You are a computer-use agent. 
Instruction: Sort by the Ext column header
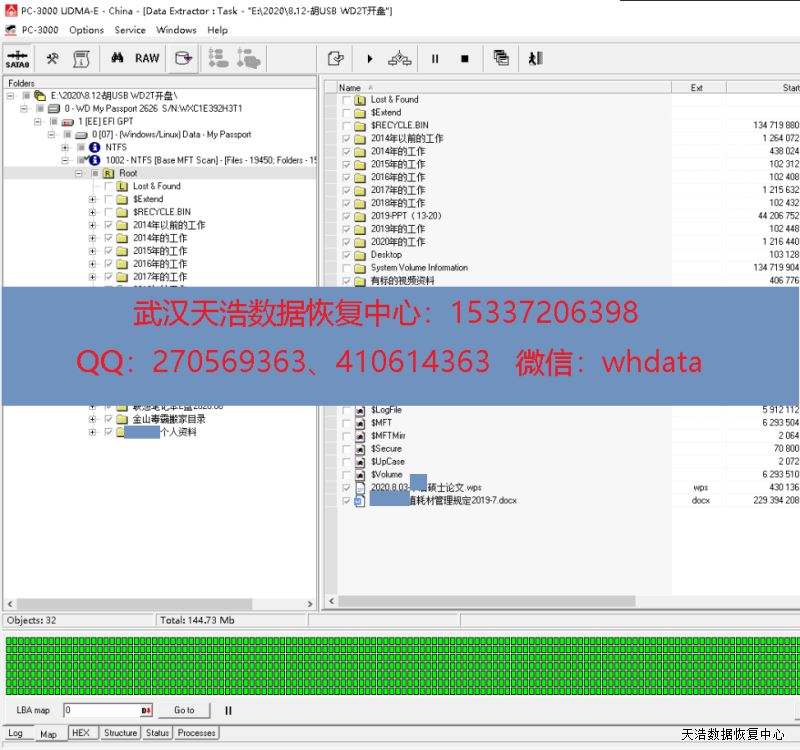697,88
